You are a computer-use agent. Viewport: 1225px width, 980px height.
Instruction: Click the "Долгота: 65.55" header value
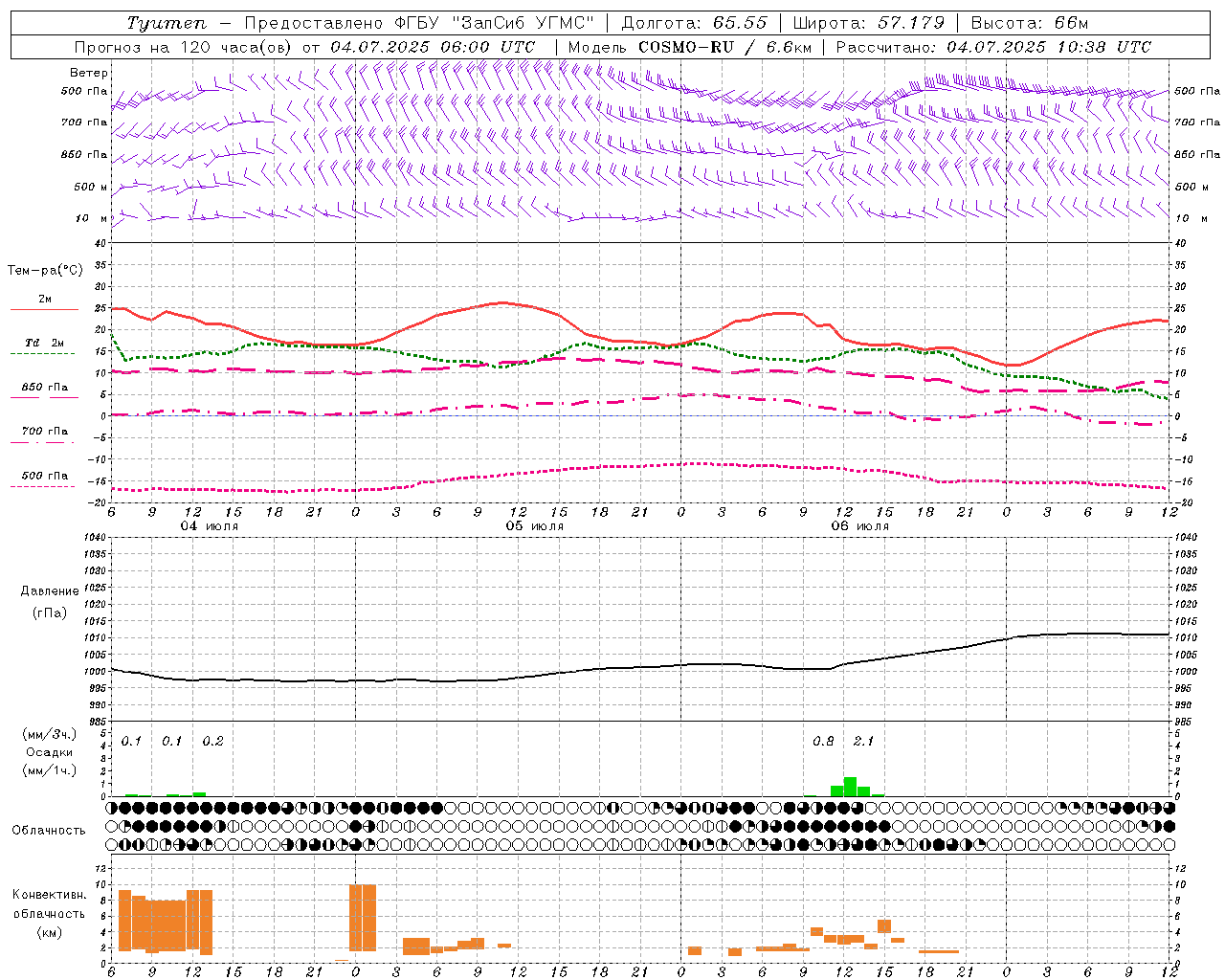click(x=694, y=24)
